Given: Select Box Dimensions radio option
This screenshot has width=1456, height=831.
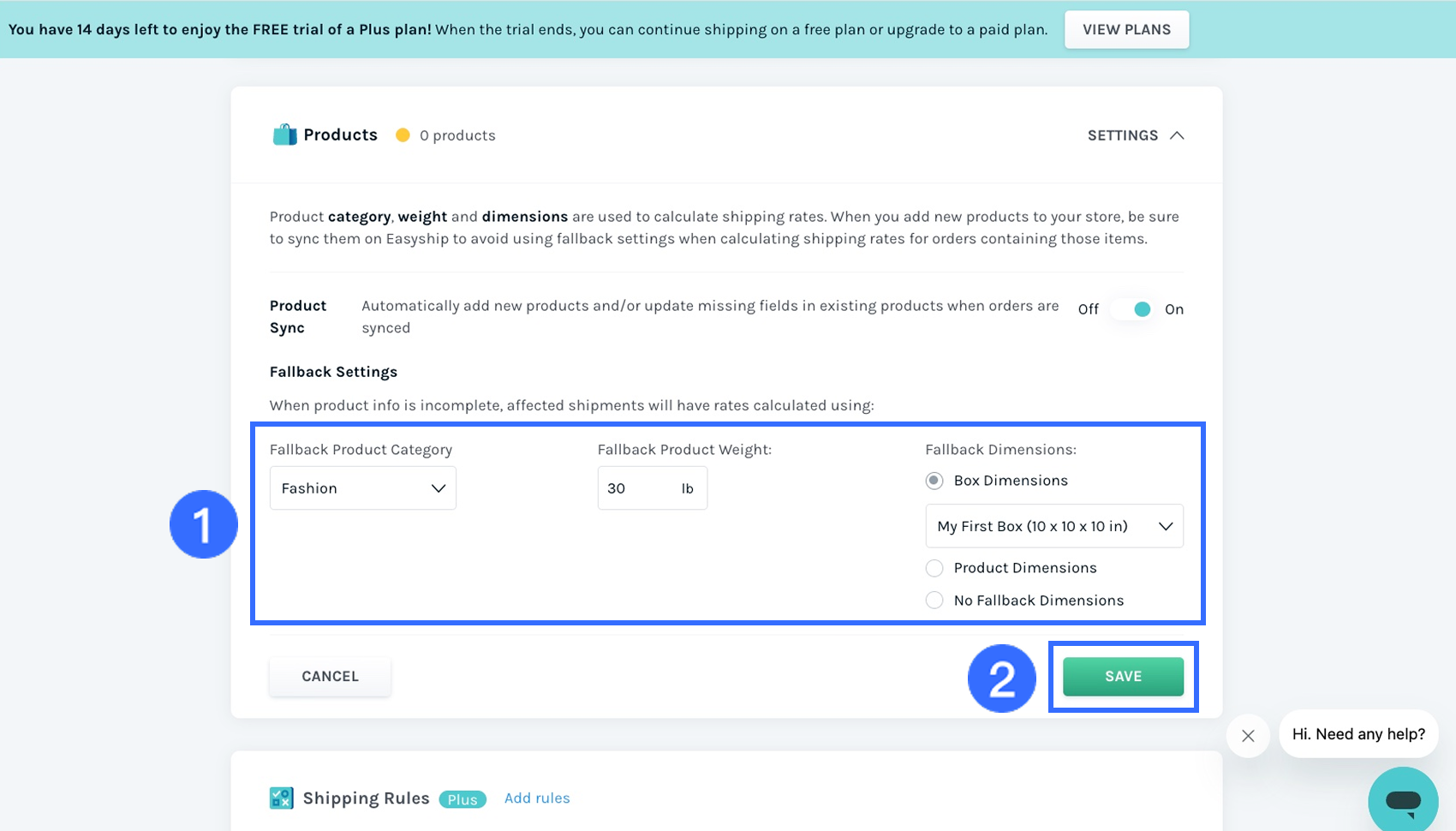Looking at the screenshot, I should click(x=934, y=481).
